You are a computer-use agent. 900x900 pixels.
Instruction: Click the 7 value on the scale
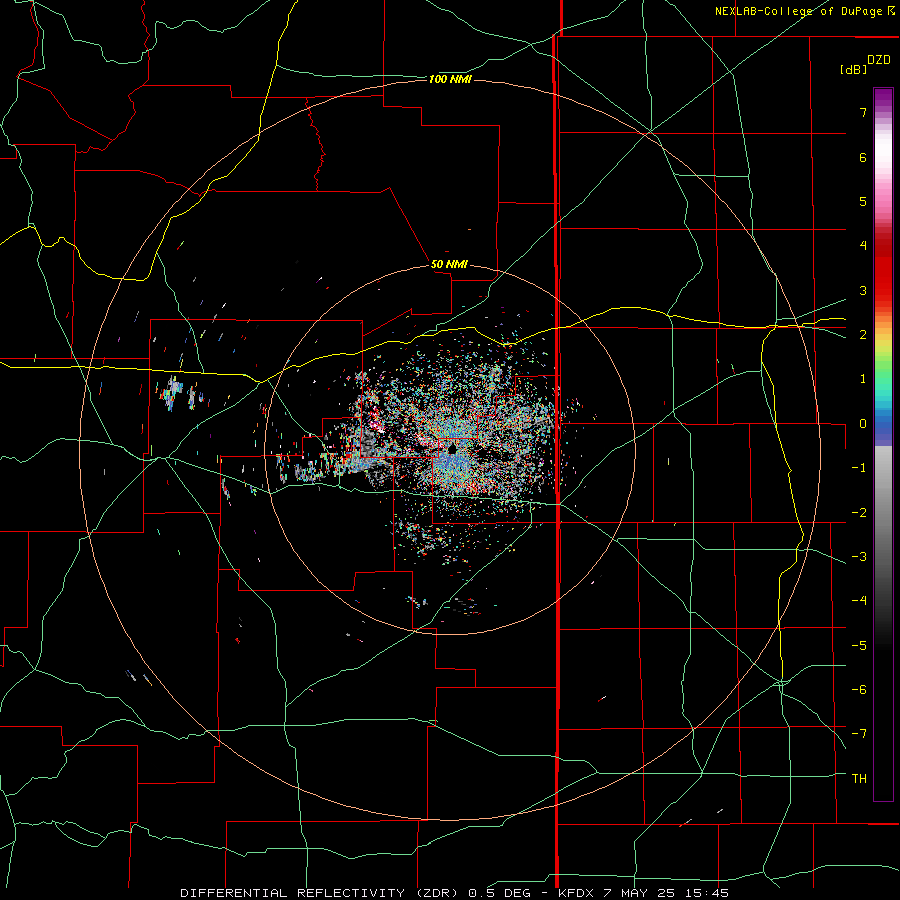tap(863, 112)
